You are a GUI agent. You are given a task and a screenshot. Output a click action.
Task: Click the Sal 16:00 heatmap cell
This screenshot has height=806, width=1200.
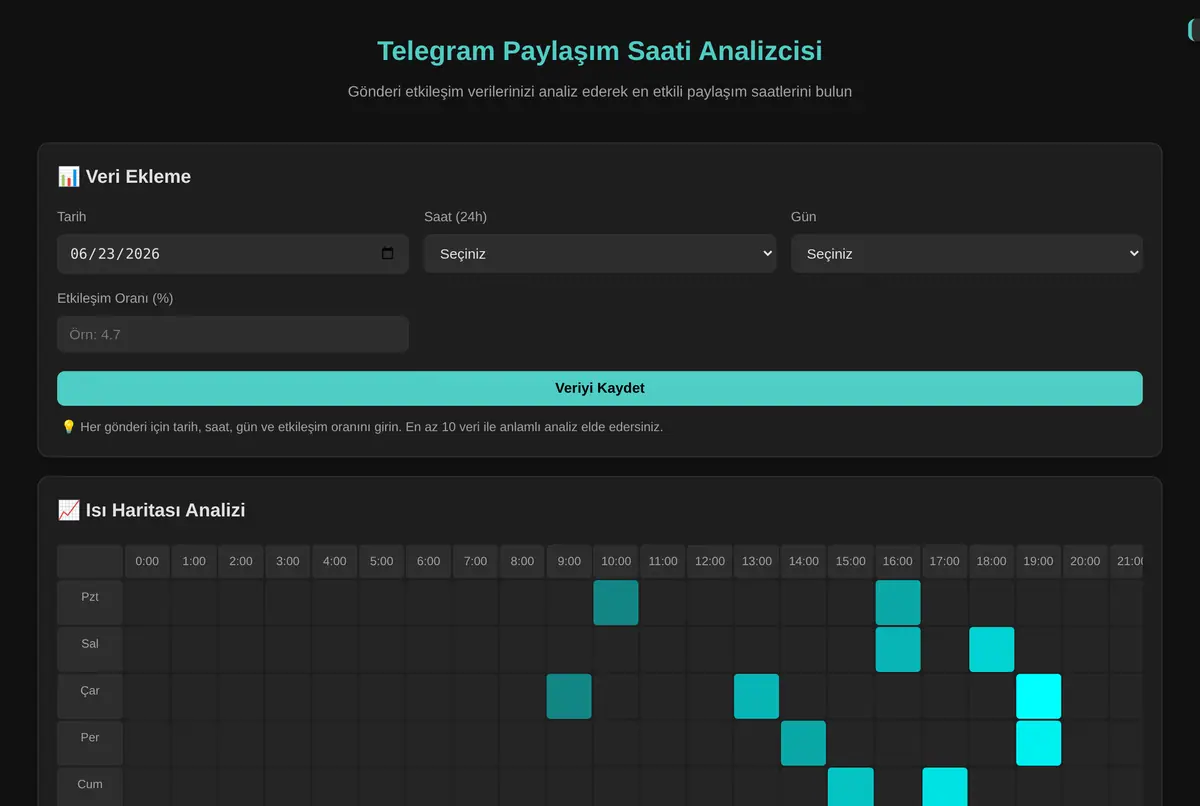point(898,650)
